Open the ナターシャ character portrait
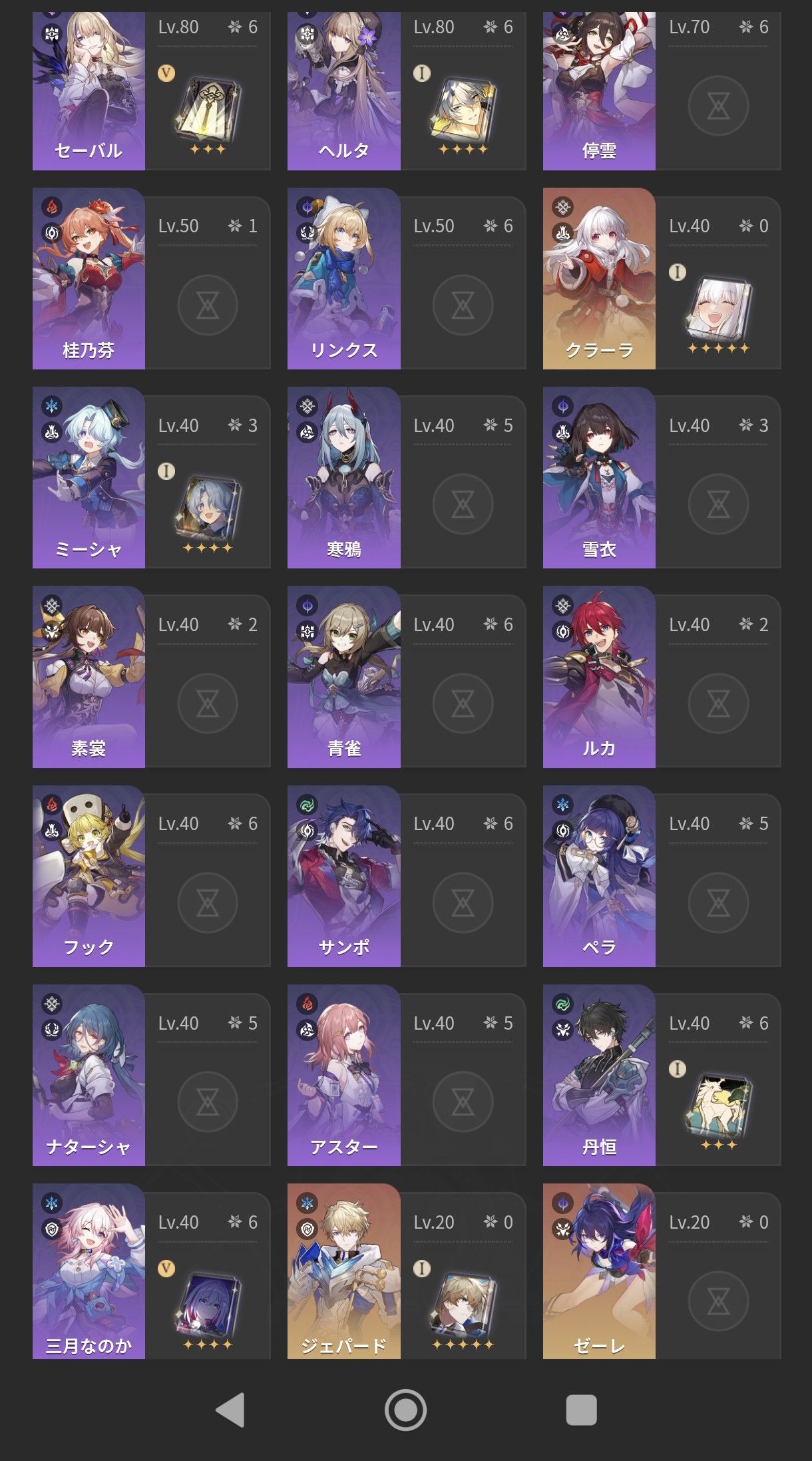 [89, 1075]
